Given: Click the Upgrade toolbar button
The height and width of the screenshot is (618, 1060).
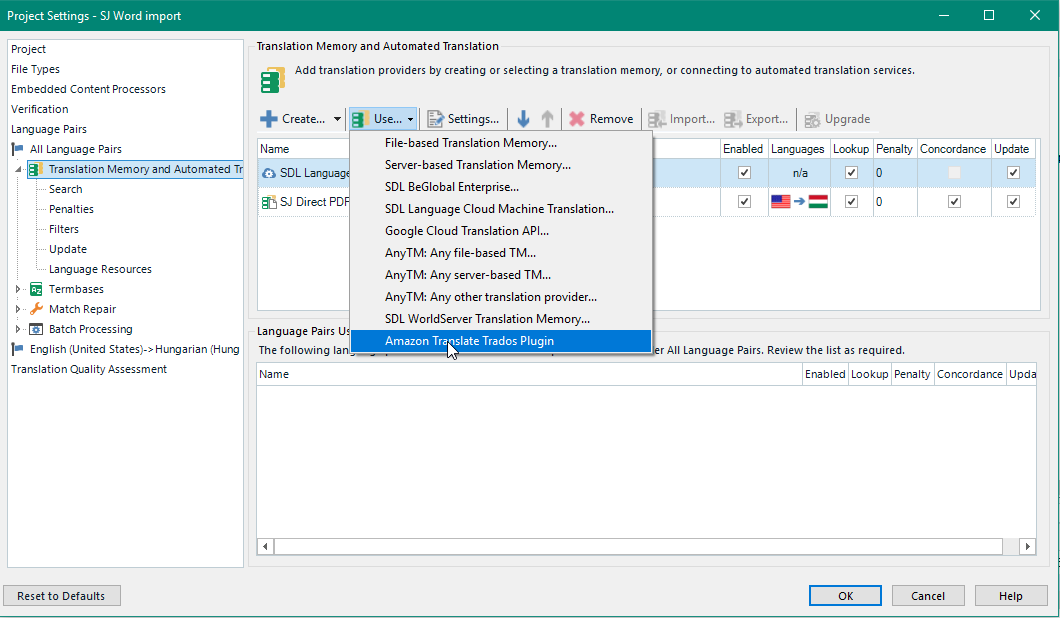Looking at the screenshot, I should 837,119.
